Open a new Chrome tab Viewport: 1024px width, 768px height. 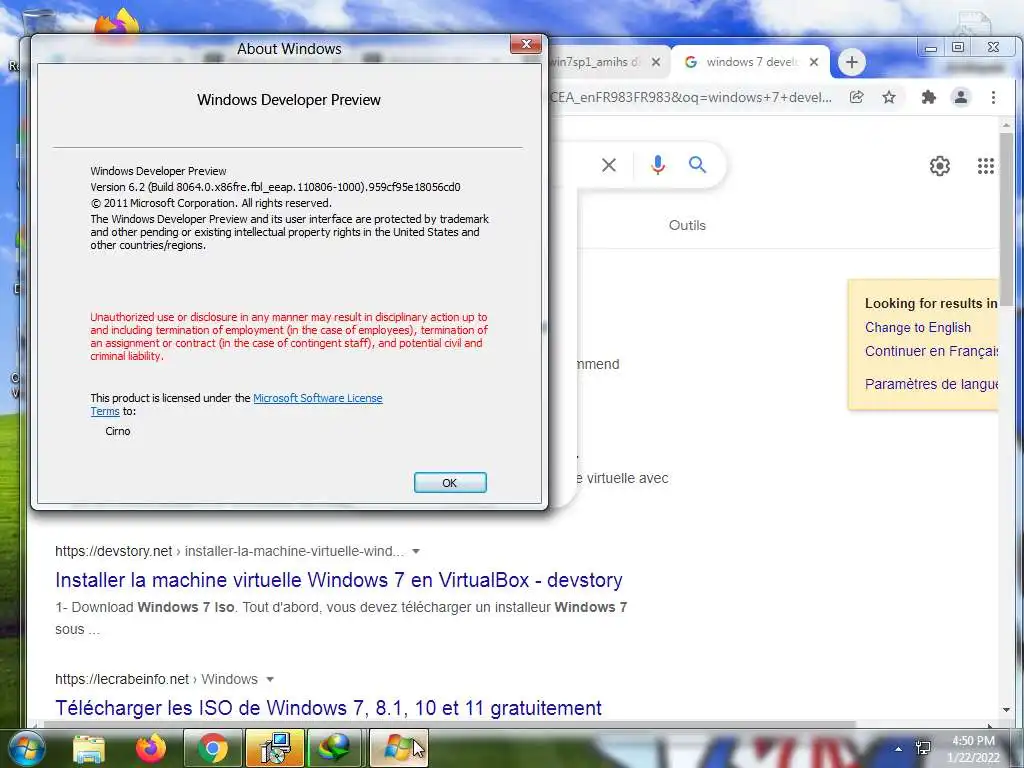(x=852, y=62)
